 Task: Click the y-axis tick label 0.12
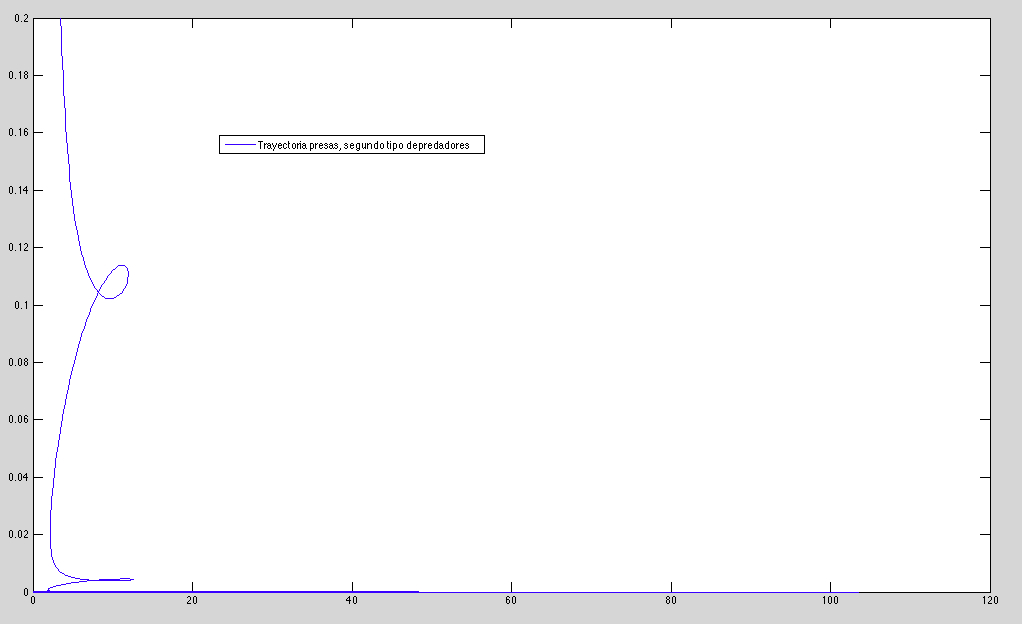pyautogui.click(x=19, y=247)
